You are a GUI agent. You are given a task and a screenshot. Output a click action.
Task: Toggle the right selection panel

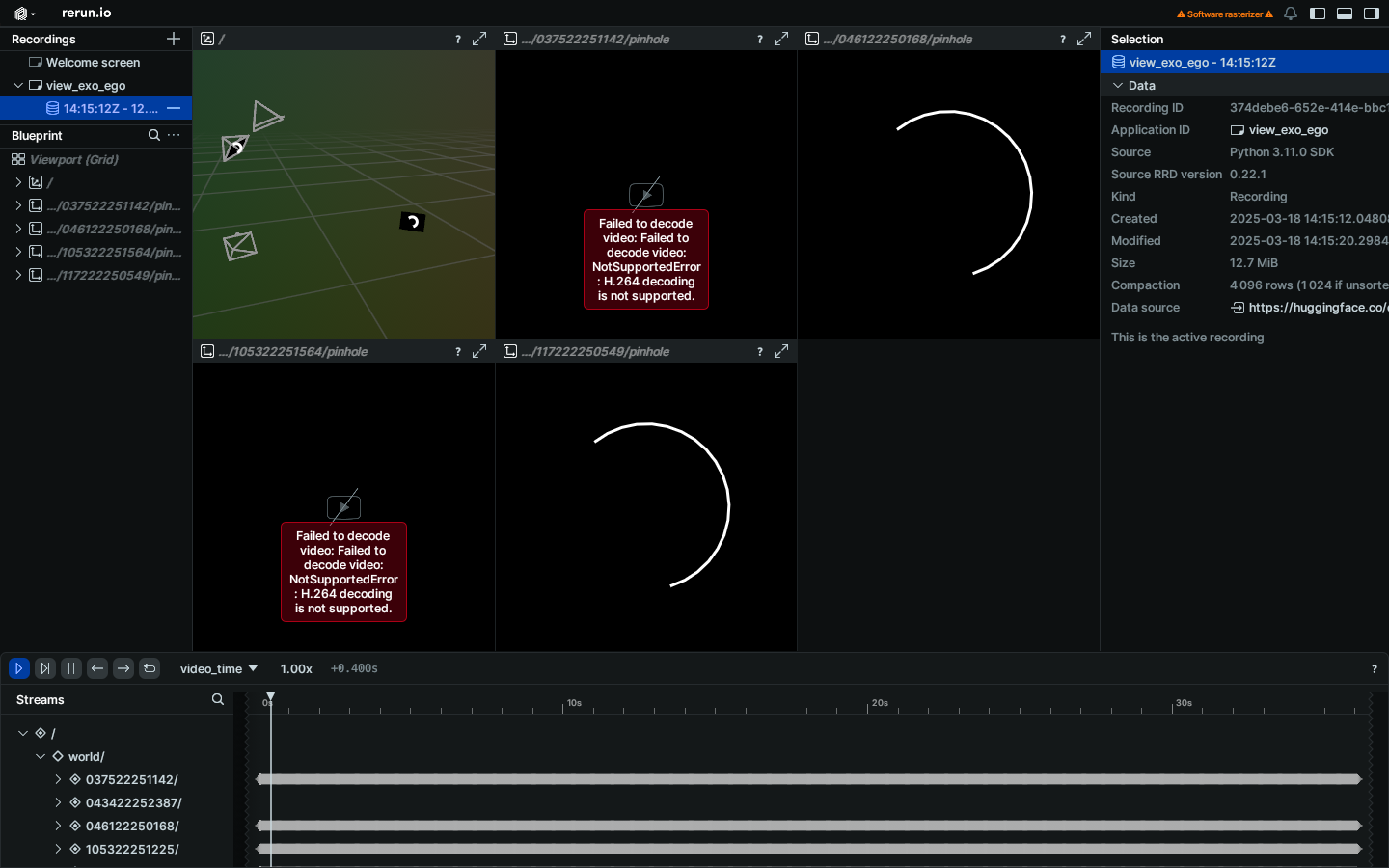click(1372, 14)
